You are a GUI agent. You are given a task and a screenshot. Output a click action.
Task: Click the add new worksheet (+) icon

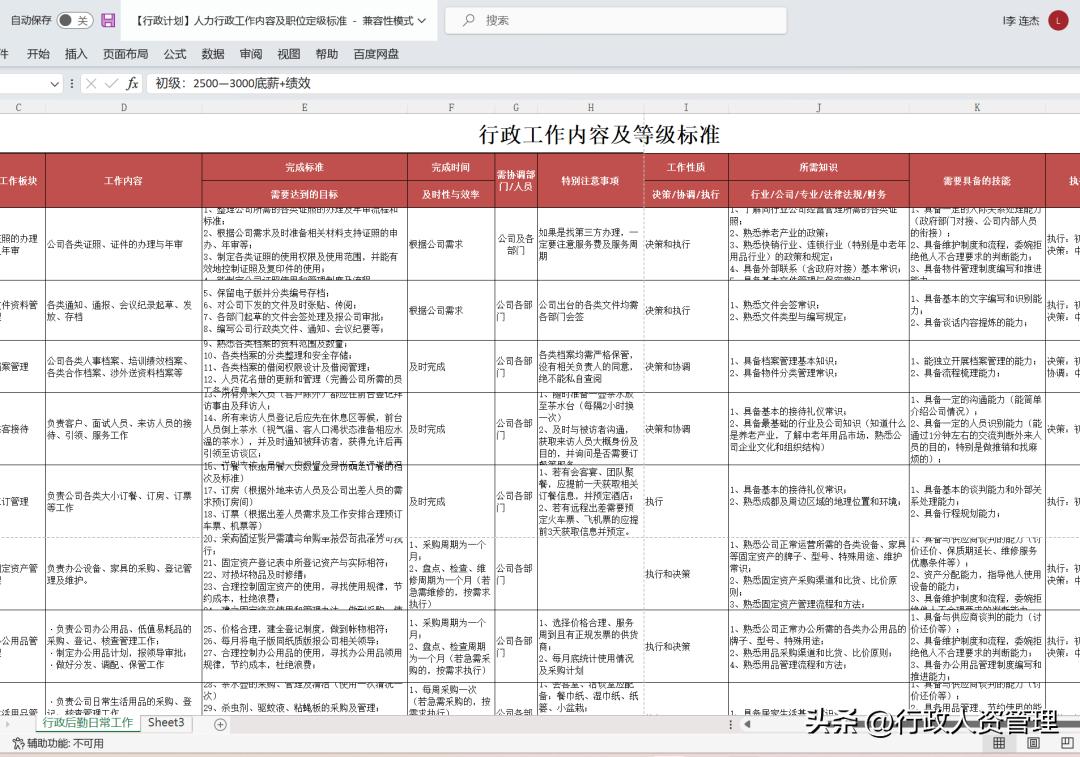(x=219, y=722)
